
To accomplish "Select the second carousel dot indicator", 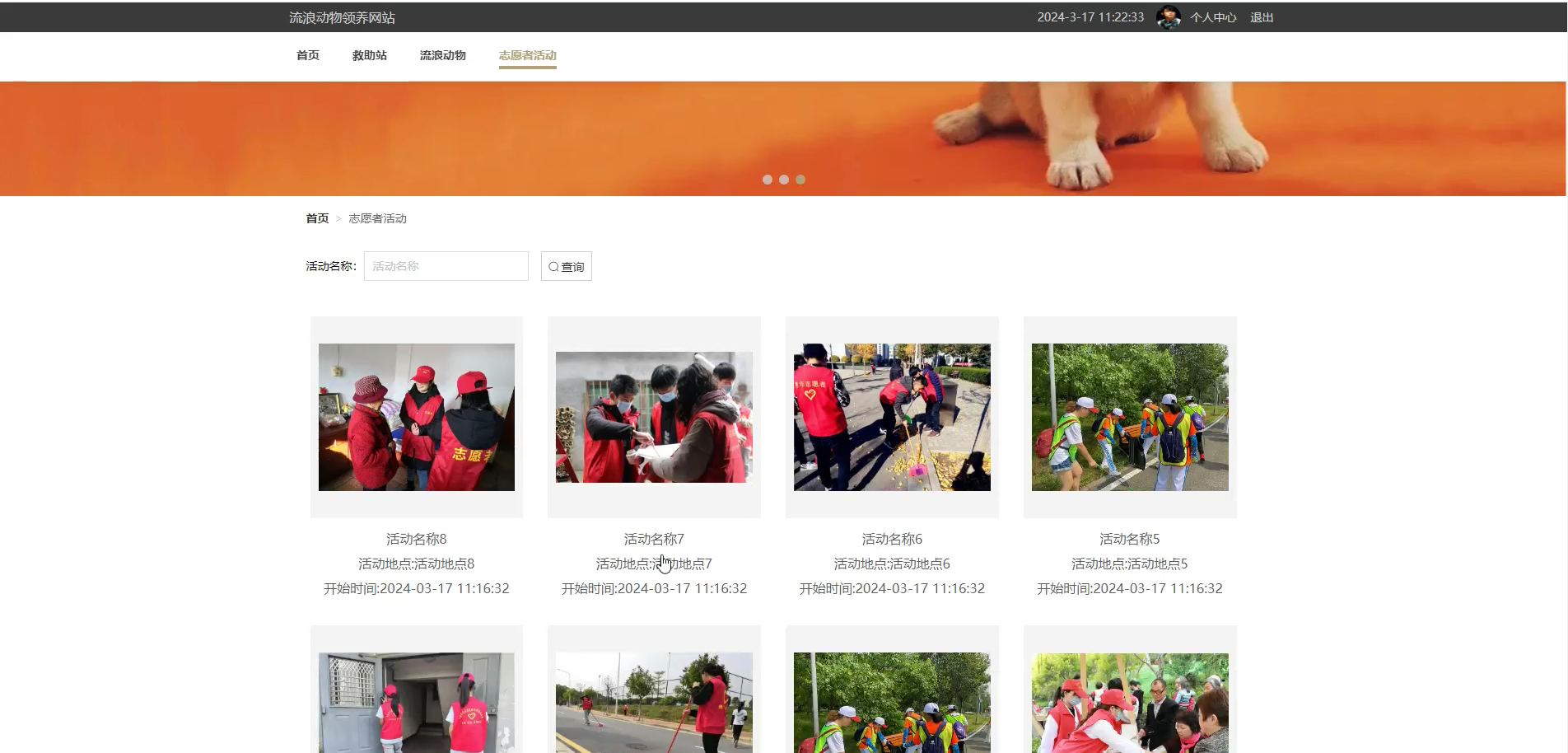I will pos(784,180).
